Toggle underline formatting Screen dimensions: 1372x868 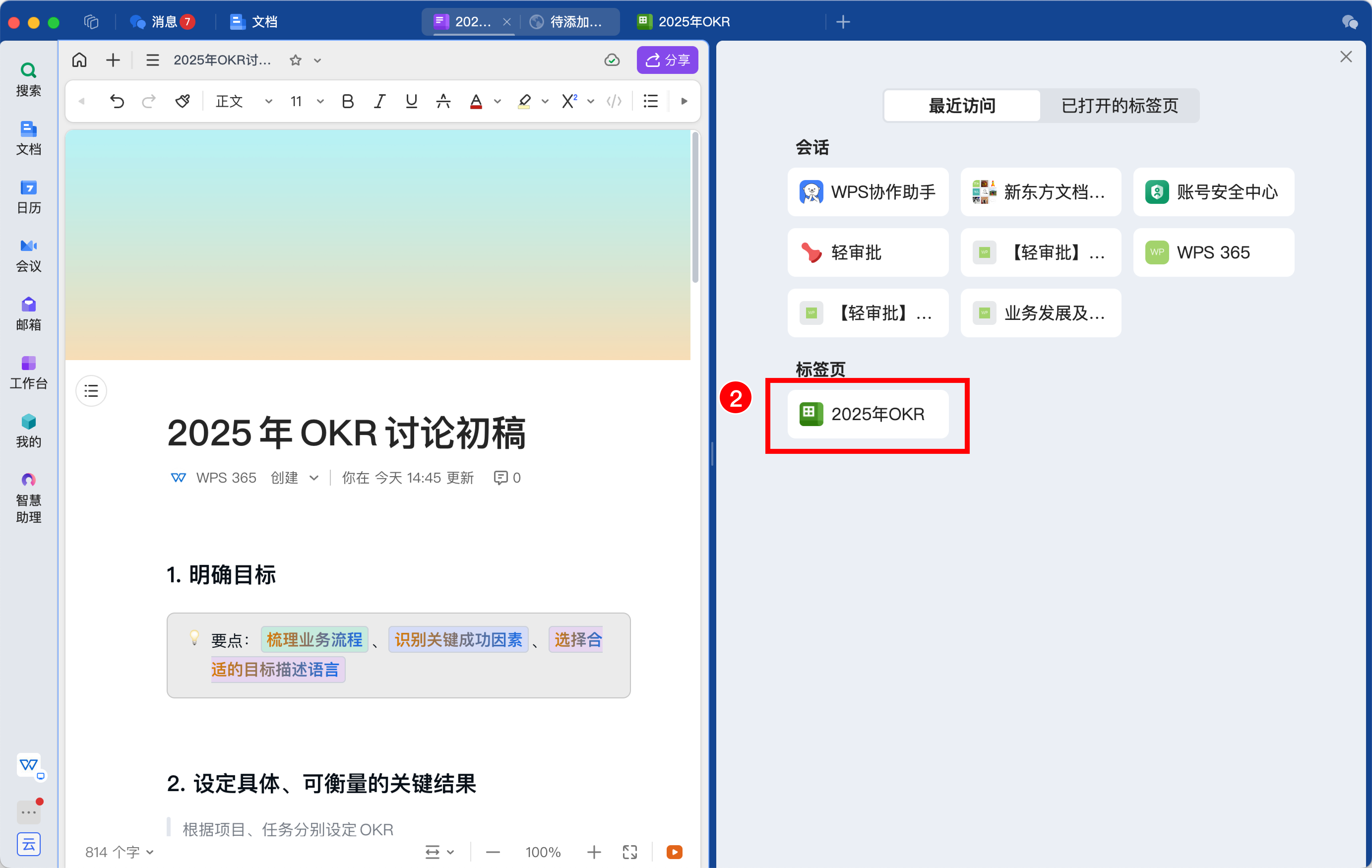[411, 101]
